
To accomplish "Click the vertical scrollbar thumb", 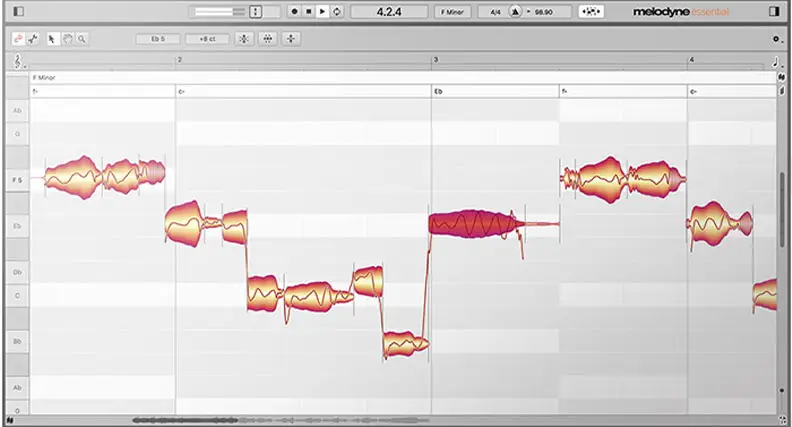I will (x=782, y=210).
